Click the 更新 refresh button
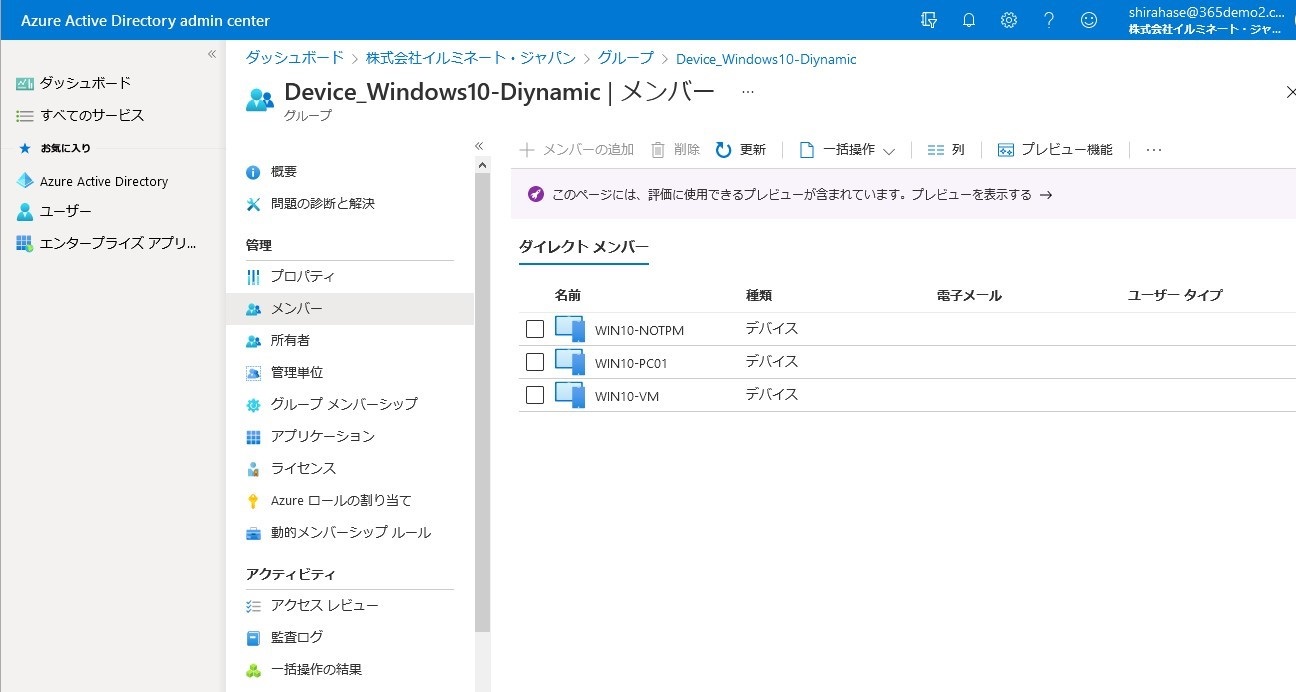 click(x=741, y=150)
